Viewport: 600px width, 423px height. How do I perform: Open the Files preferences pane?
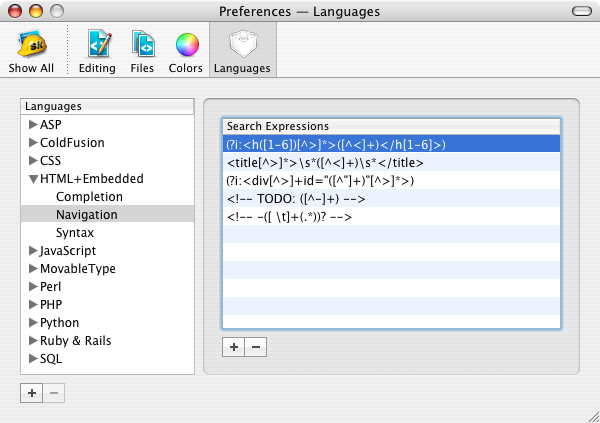coord(142,51)
